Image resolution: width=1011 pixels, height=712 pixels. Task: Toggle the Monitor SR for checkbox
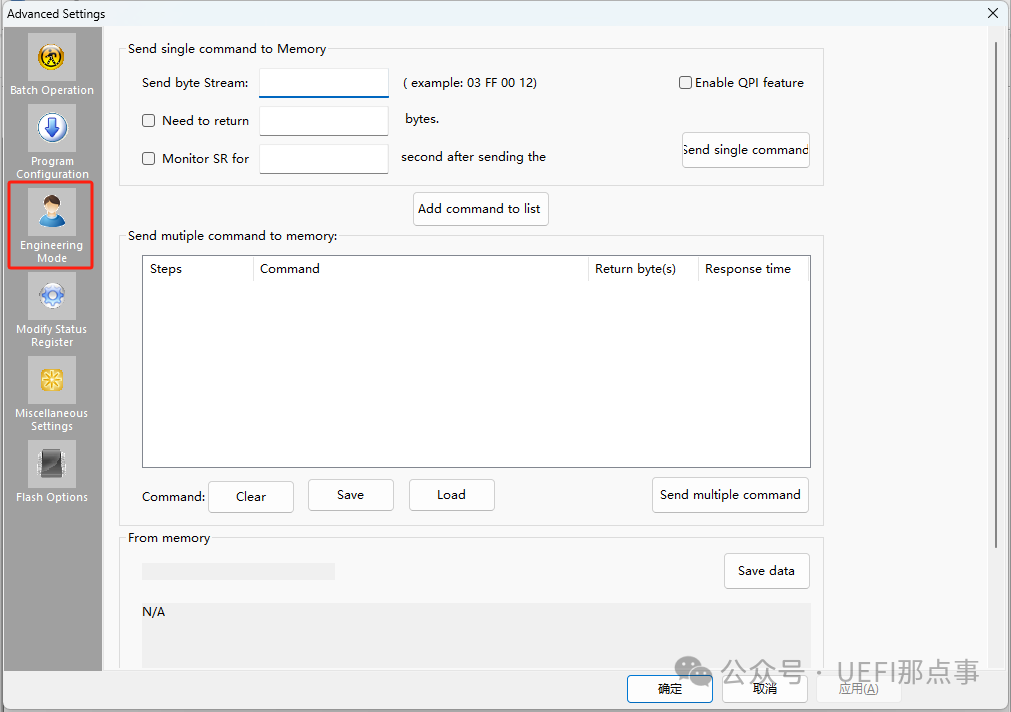[149, 158]
